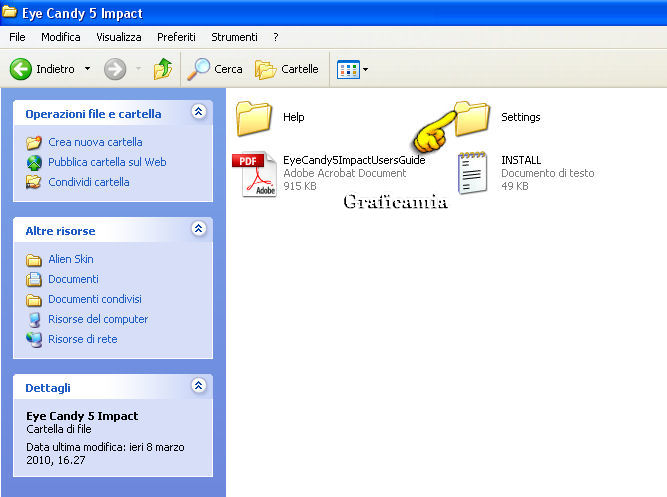
Task: Toggle the Cartelle folders pane button
Action: (286, 69)
